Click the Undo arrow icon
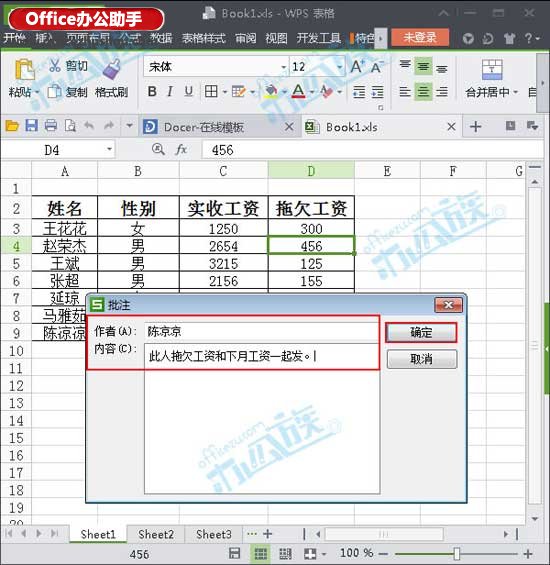Screen dimensions: 550x565 pos(89,125)
